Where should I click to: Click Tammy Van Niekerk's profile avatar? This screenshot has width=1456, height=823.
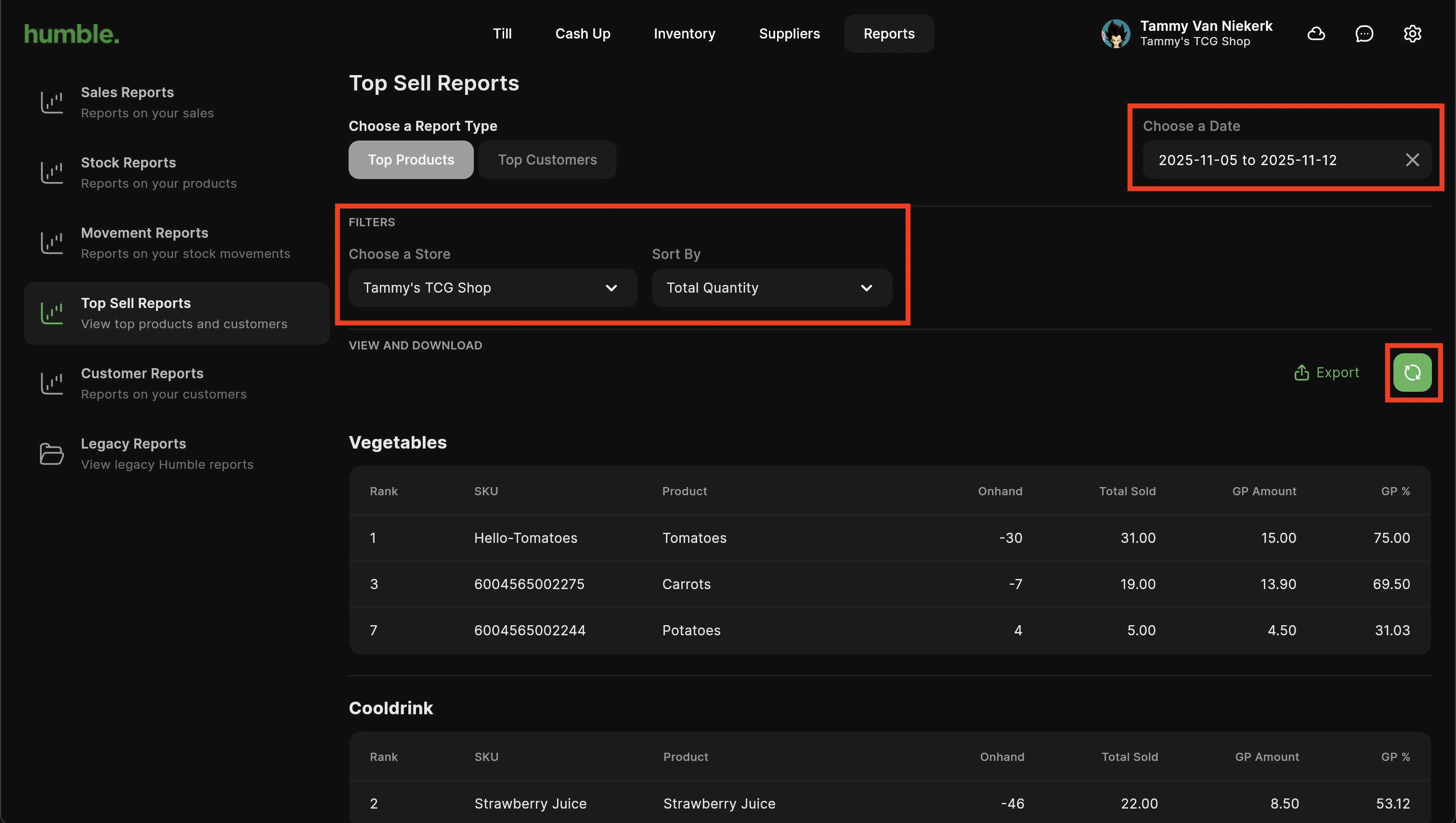[x=1115, y=34]
